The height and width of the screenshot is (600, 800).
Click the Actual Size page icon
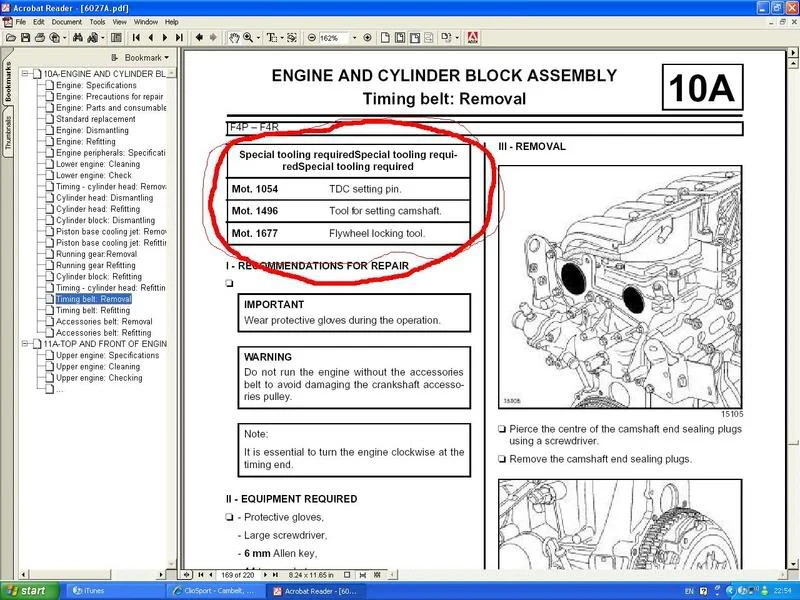pyautogui.click(x=385, y=38)
